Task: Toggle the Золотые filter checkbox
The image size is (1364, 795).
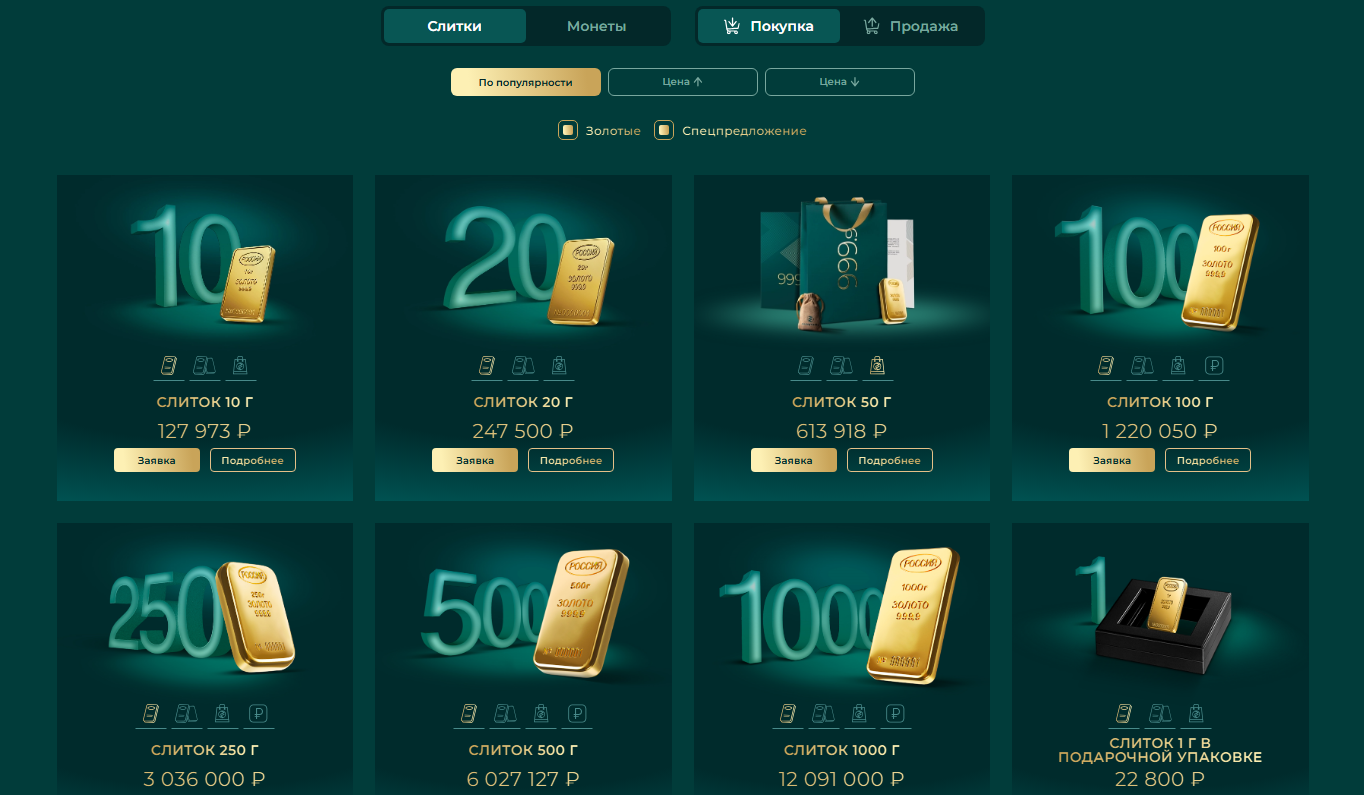Action: [567, 130]
